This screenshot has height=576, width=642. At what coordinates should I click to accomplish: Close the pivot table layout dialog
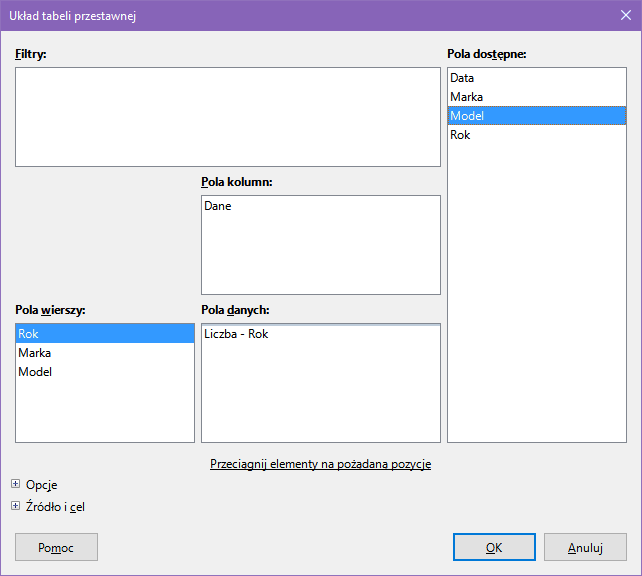pos(624,16)
